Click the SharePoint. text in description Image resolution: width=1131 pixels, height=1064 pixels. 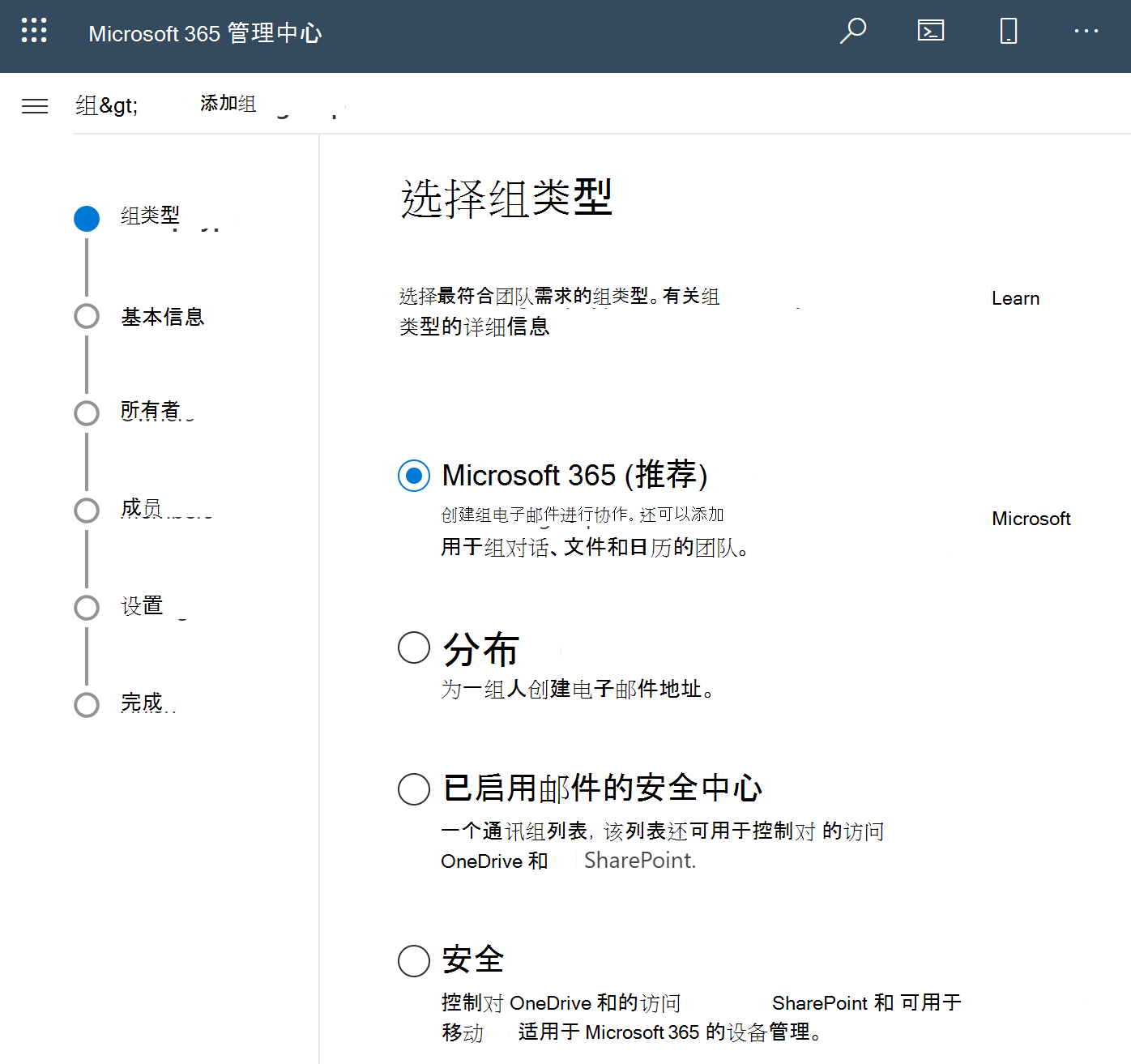640,861
